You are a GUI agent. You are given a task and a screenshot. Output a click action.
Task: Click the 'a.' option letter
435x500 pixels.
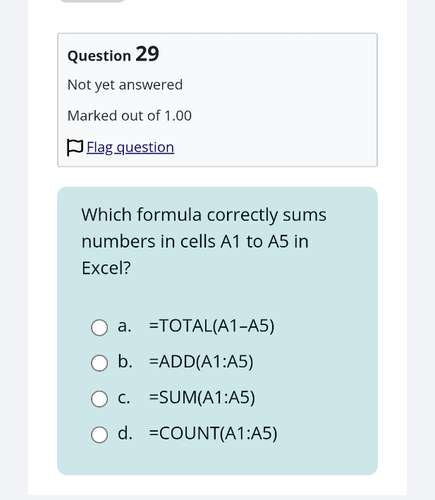tap(124, 326)
